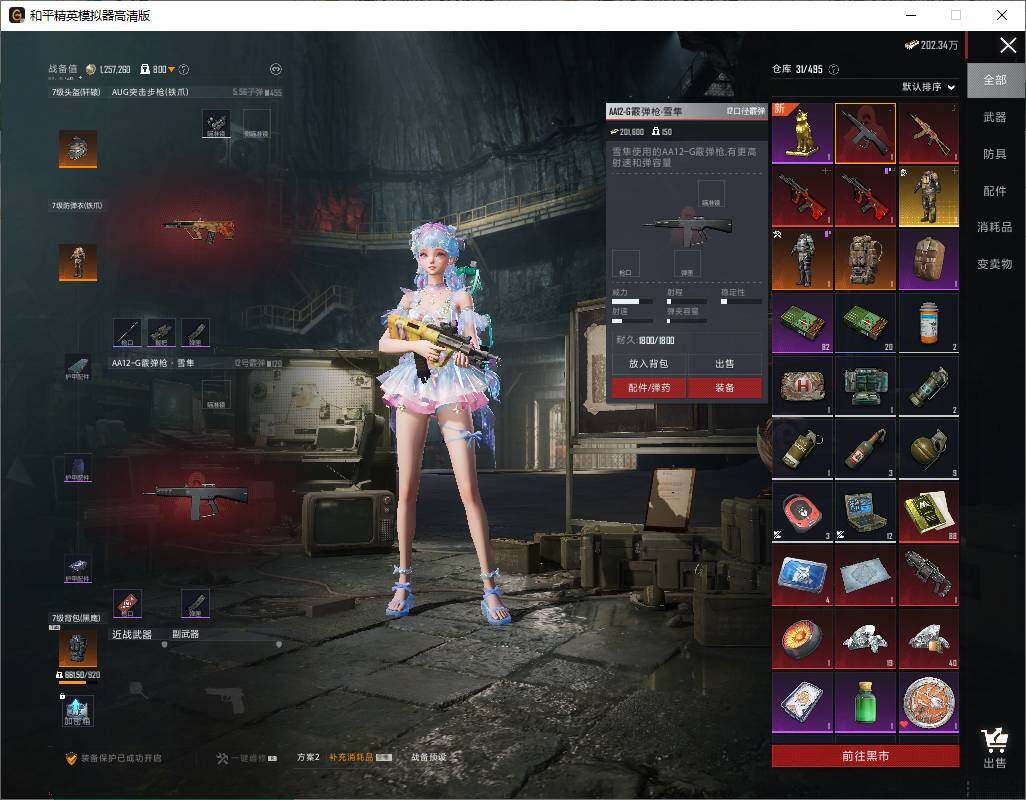Image resolution: width=1026 pixels, height=800 pixels.
Task: Select the first aid kit marked H
Action: point(802,386)
